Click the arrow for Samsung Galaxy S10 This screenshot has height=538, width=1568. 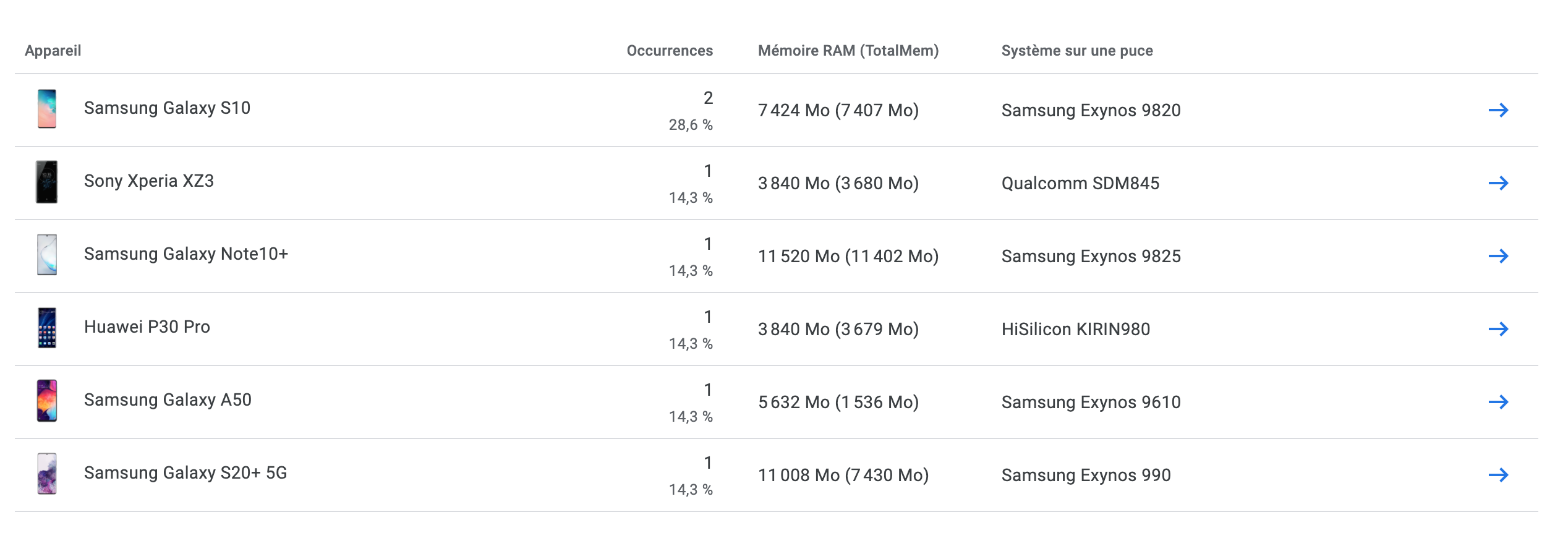[1498, 110]
